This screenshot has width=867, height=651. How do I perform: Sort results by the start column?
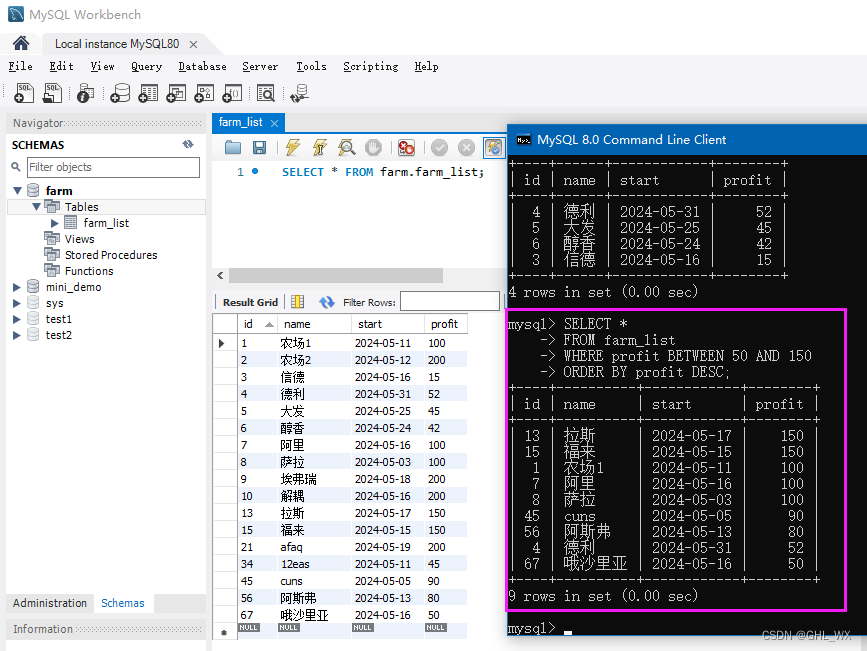click(x=388, y=324)
